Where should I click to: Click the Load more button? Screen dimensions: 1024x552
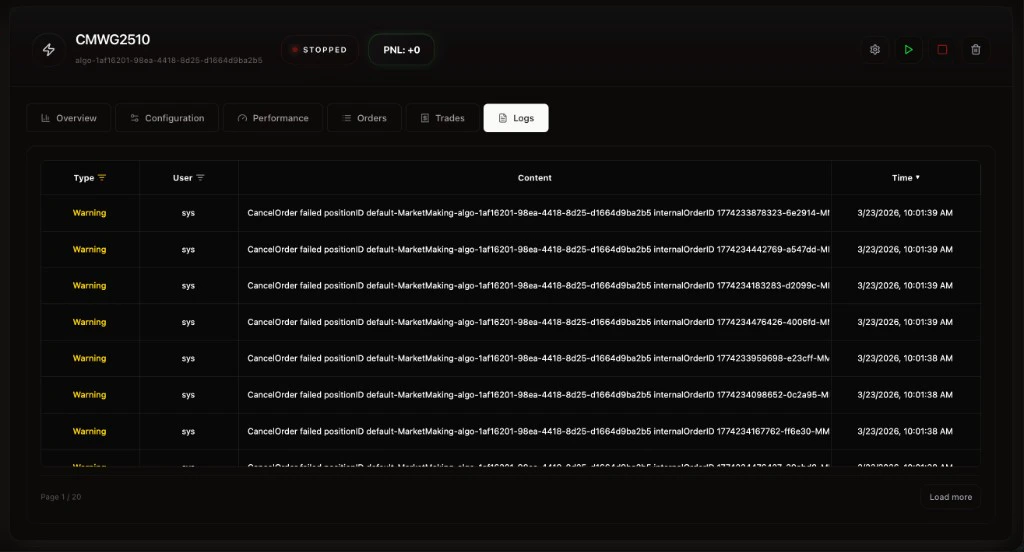[950, 497]
